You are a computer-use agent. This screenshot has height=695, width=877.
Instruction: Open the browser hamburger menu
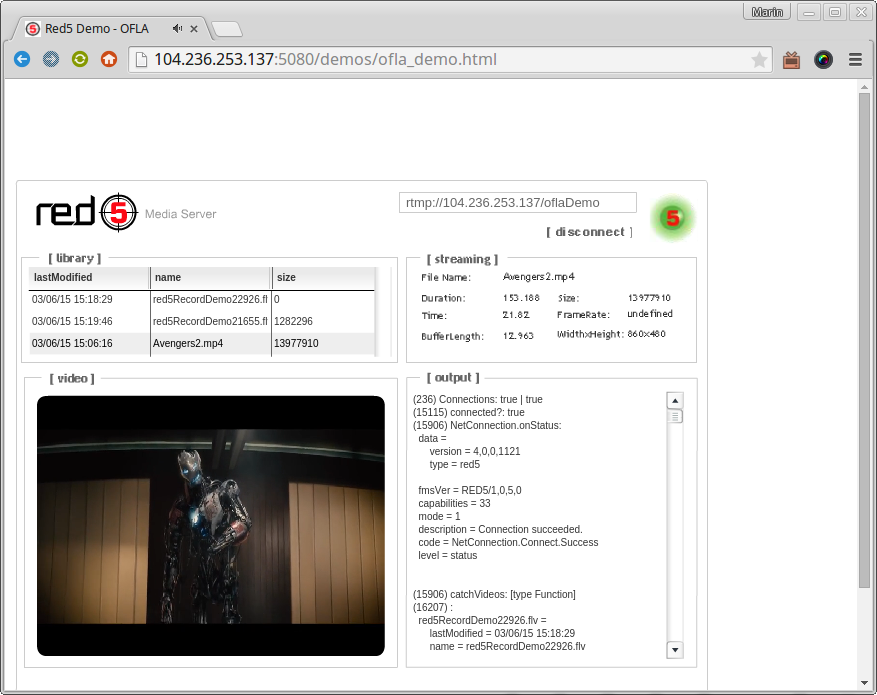[855, 59]
